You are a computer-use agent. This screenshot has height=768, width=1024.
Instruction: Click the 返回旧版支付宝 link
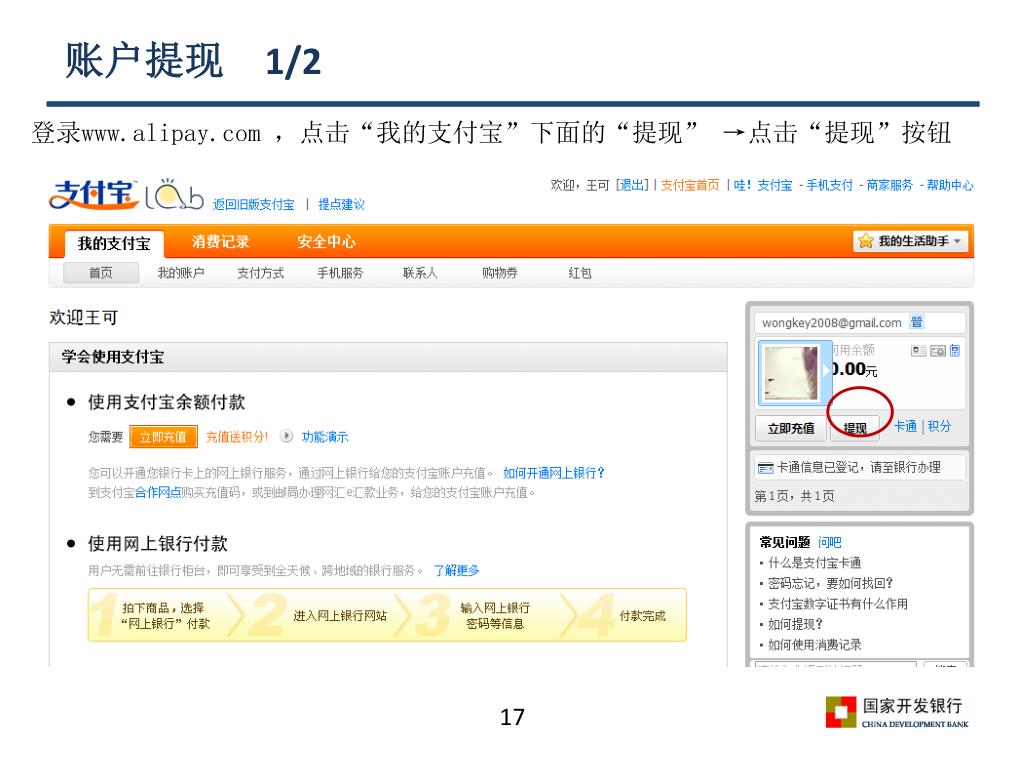tap(253, 204)
